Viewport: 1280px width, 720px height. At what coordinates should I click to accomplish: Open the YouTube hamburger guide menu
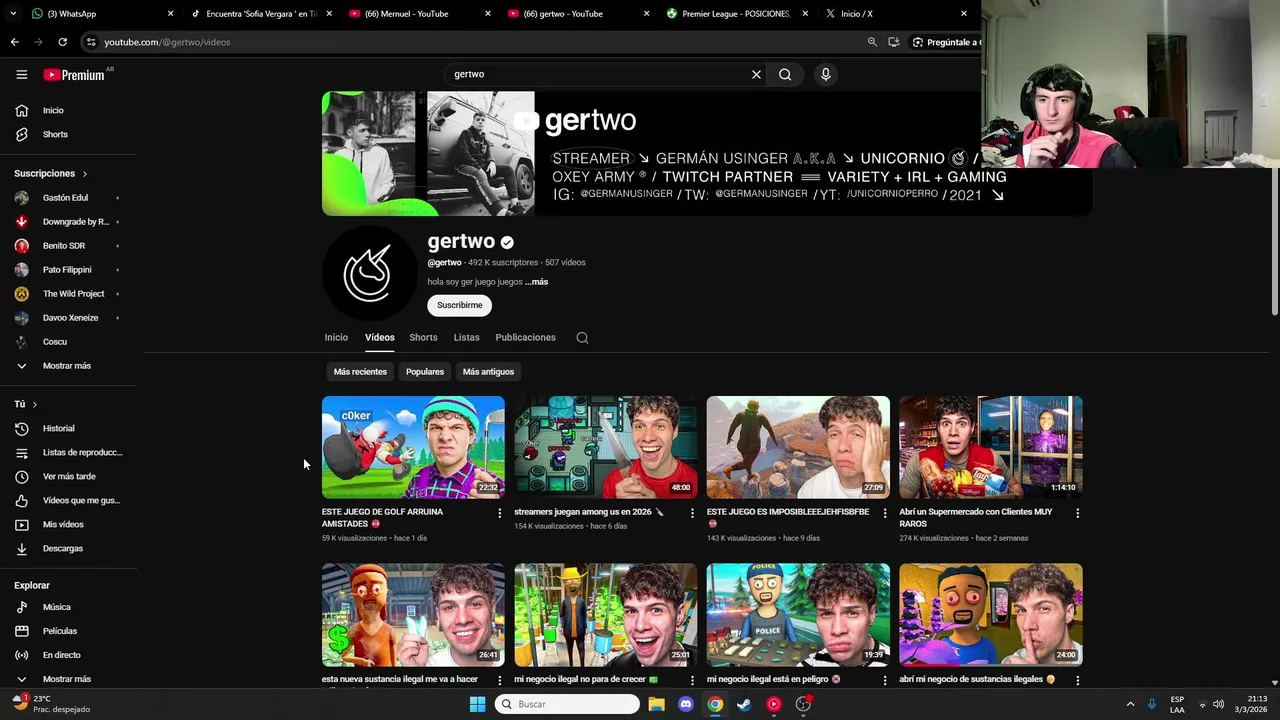coord(21,74)
